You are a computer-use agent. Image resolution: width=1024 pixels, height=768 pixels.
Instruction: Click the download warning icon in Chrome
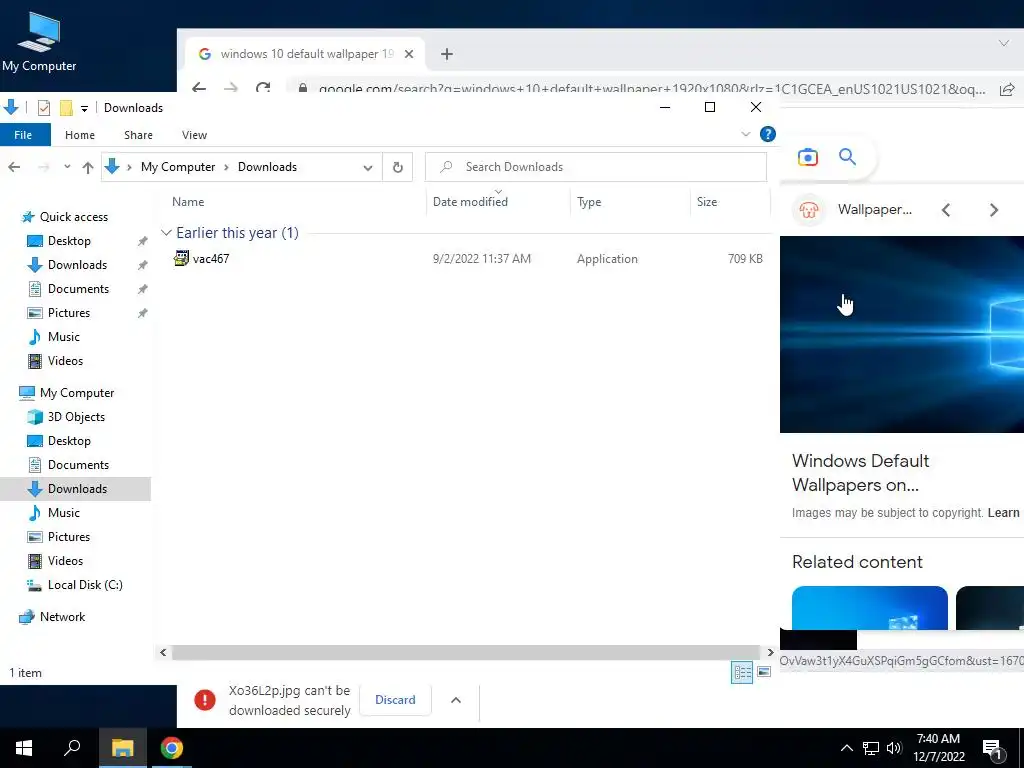tap(204, 700)
